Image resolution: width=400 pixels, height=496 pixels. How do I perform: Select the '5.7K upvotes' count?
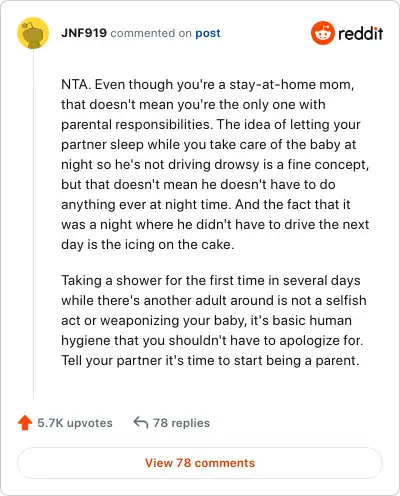pos(75,423)
